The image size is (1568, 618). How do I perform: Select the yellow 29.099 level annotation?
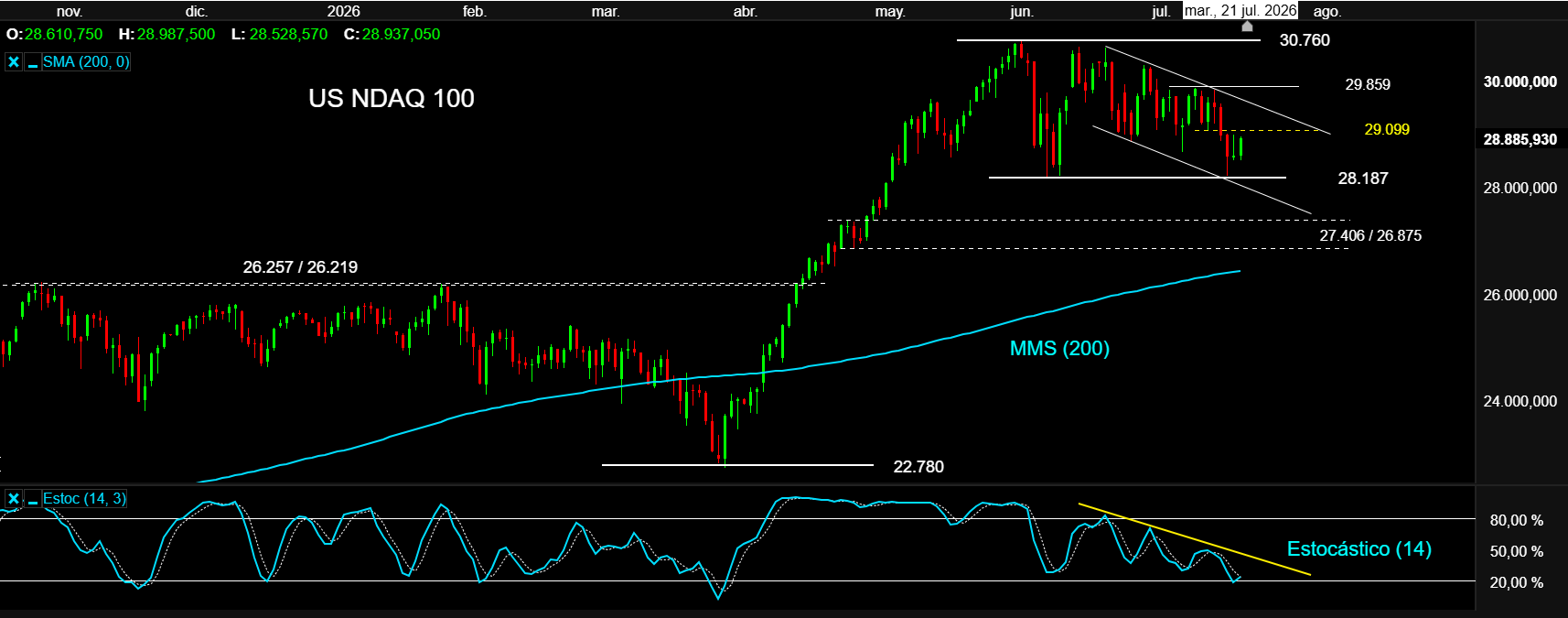coord(1387,129)
